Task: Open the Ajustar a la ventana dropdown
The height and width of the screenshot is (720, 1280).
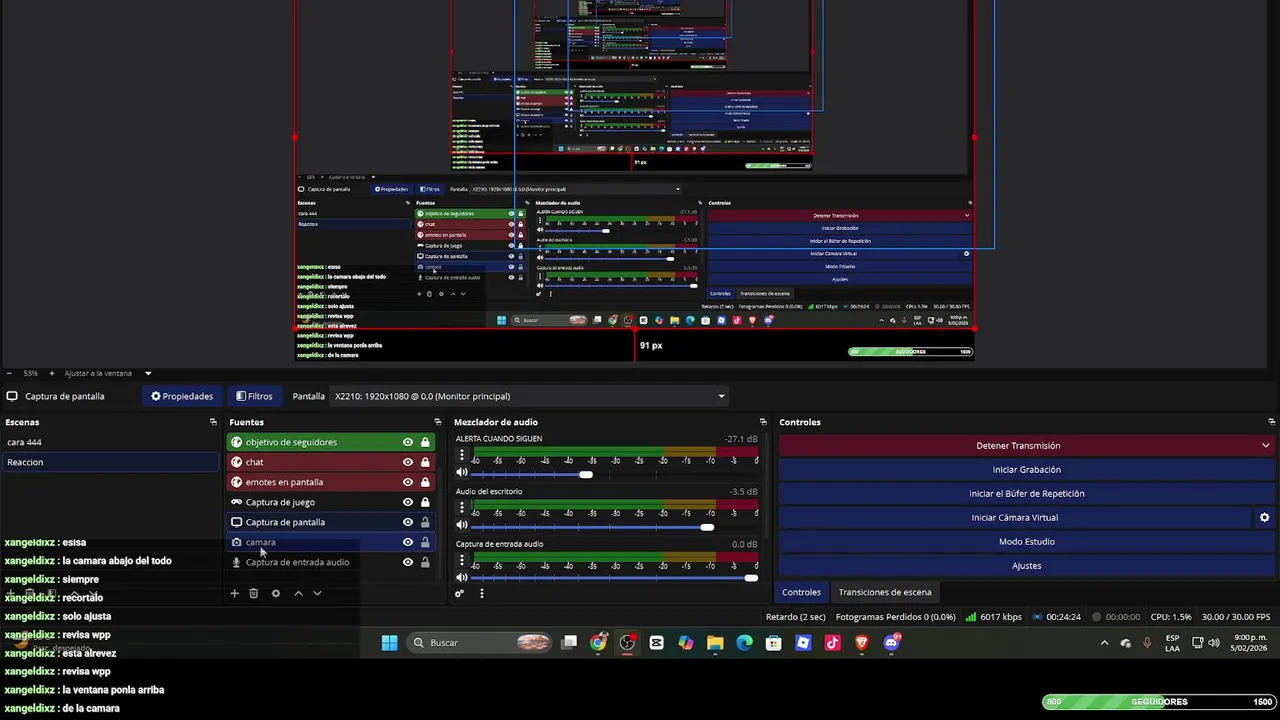Action: (108, 373)
